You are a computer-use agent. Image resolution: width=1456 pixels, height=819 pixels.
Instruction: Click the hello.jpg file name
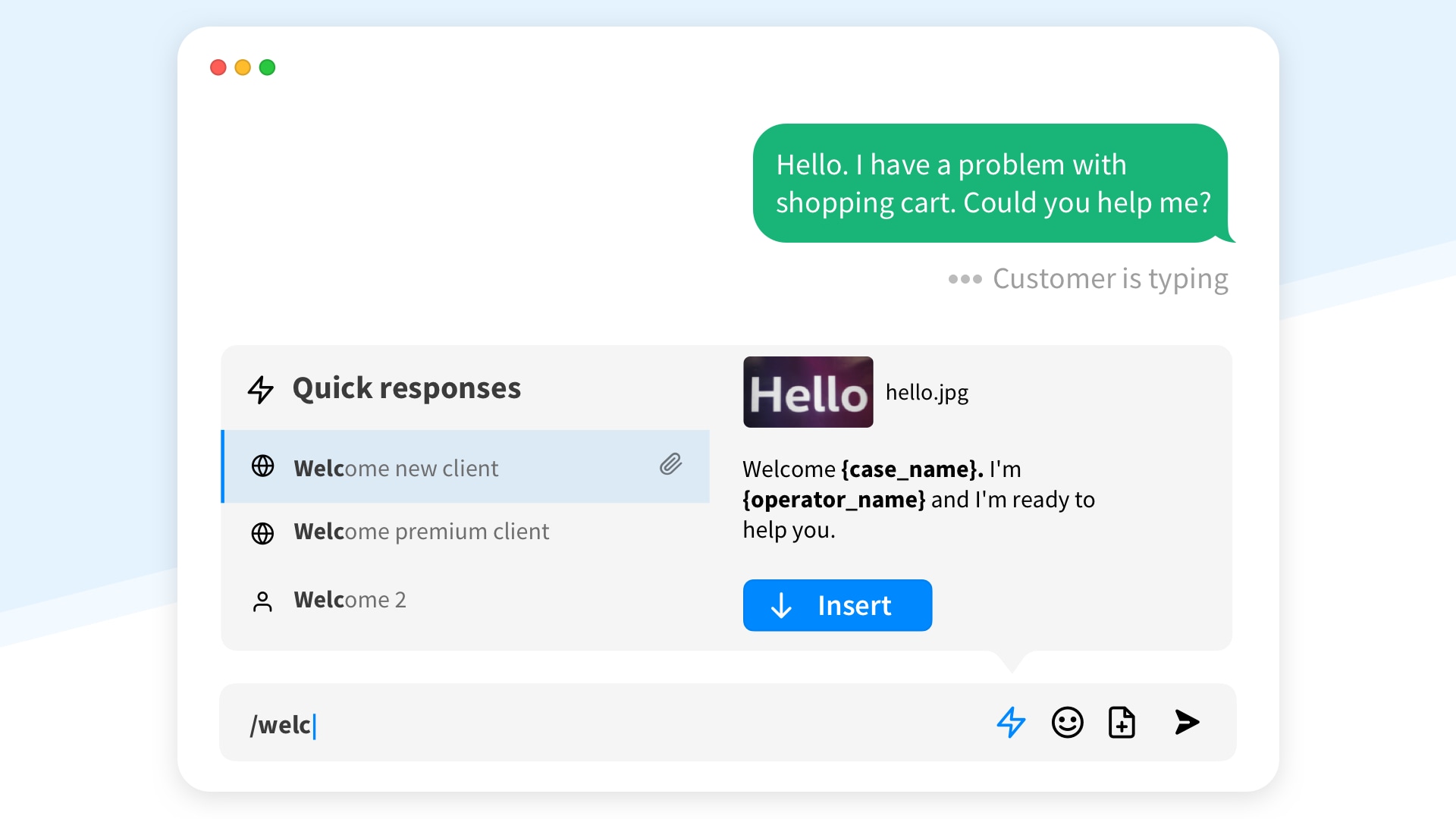[927, 393]
